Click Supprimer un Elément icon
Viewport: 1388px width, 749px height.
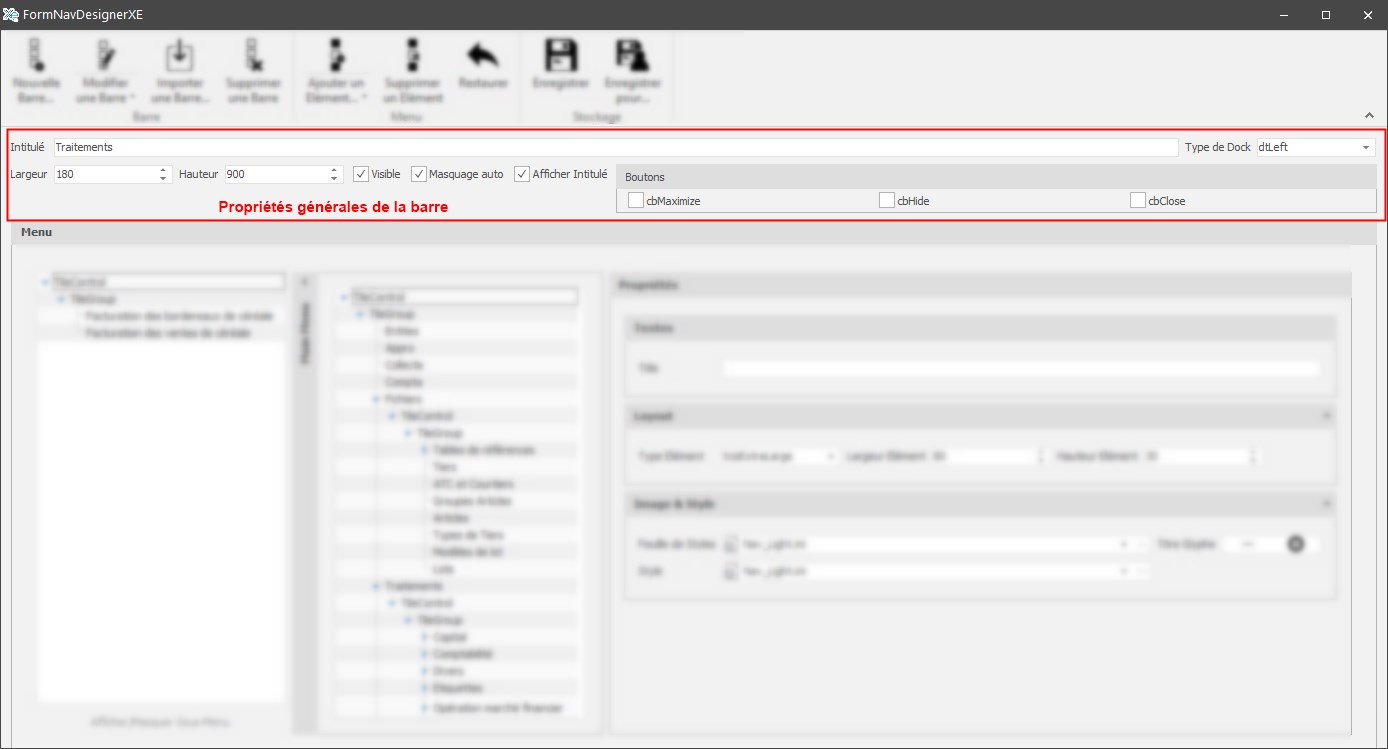413,55
